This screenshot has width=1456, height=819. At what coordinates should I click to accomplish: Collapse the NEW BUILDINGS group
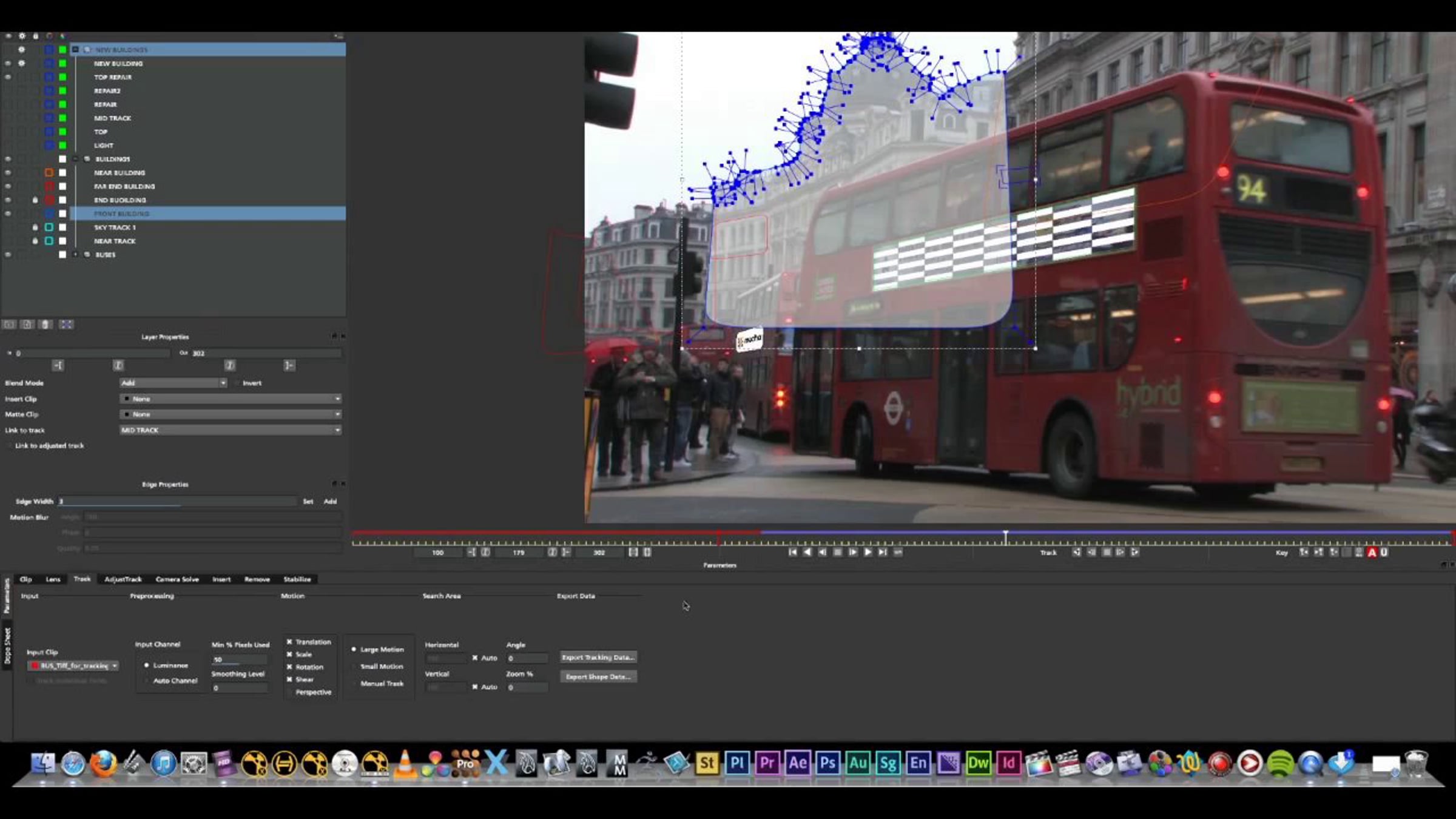pyautogui.click(x=75, y=50)
